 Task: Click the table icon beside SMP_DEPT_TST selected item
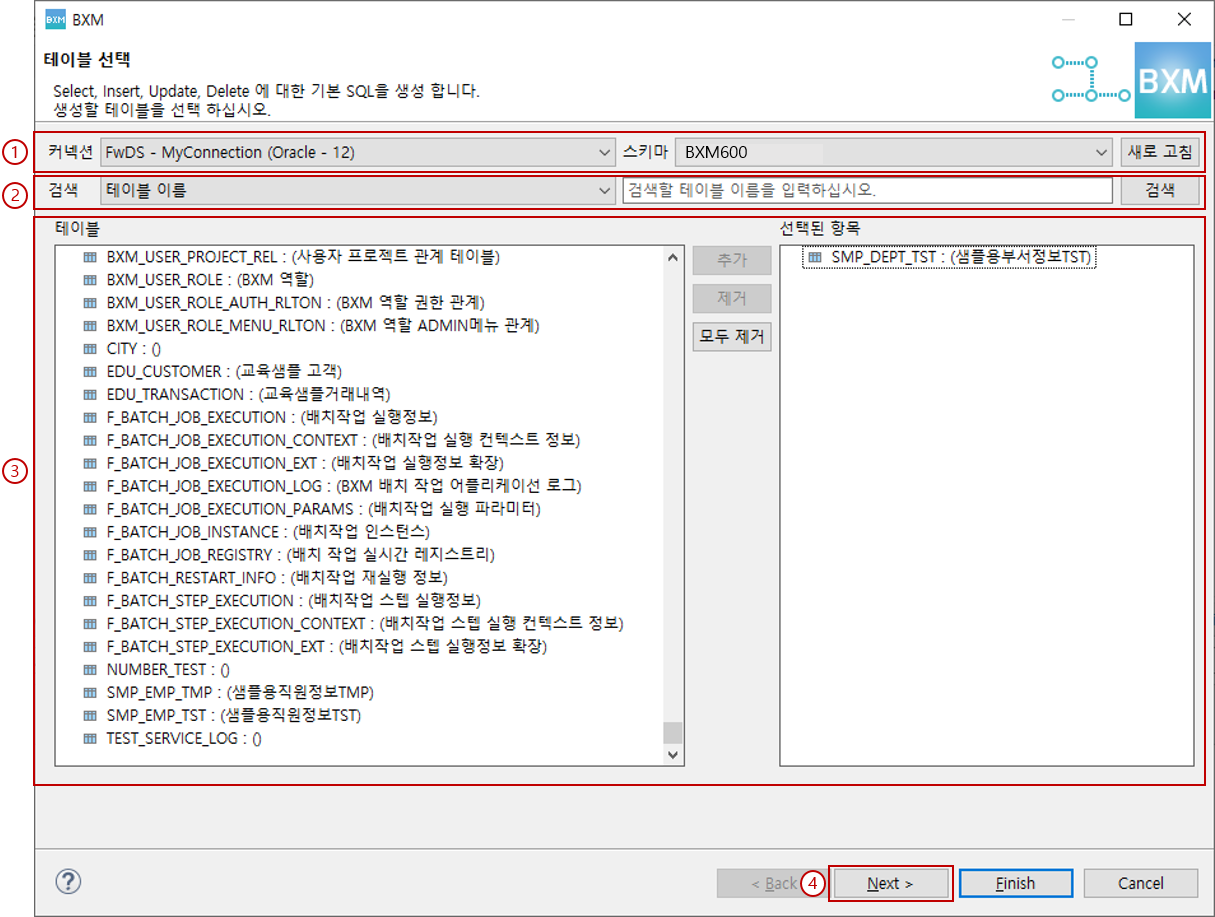(x=818, y=256)
